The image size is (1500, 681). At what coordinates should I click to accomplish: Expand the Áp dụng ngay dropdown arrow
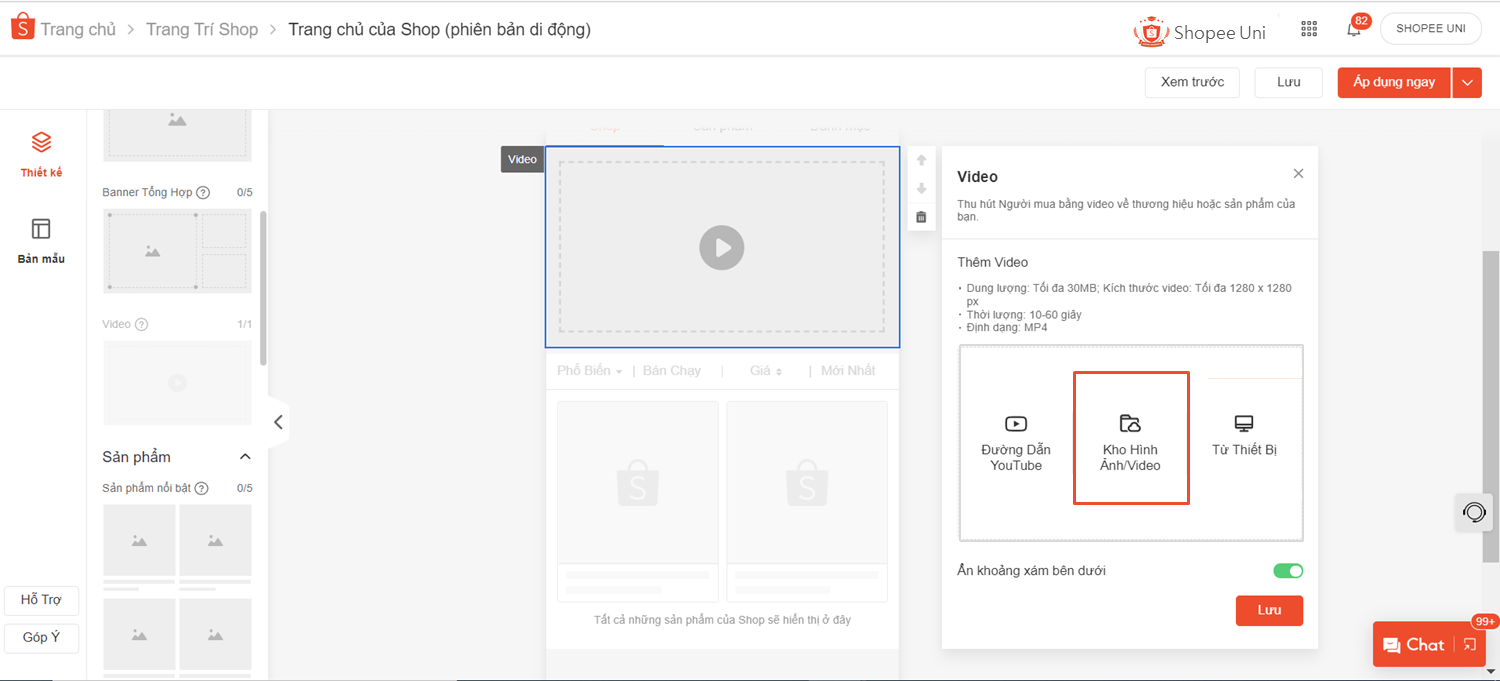(1468, 83)
